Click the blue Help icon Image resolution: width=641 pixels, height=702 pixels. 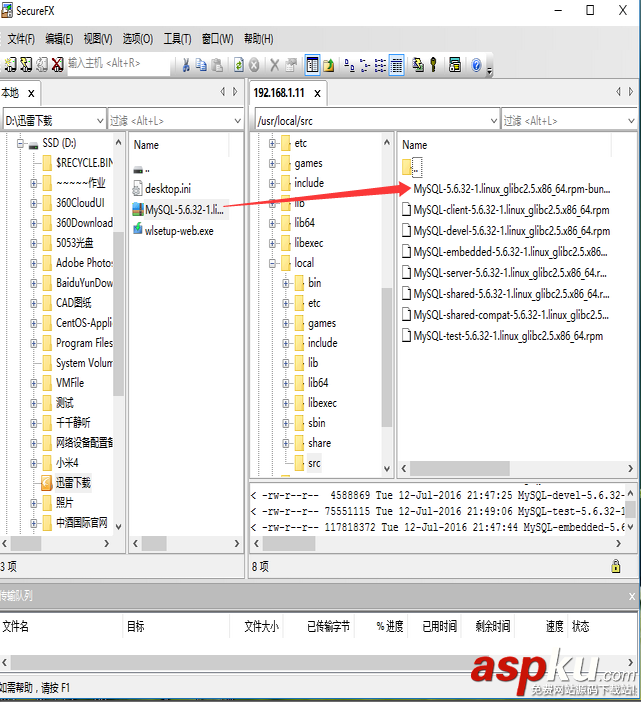pos(476,65)
